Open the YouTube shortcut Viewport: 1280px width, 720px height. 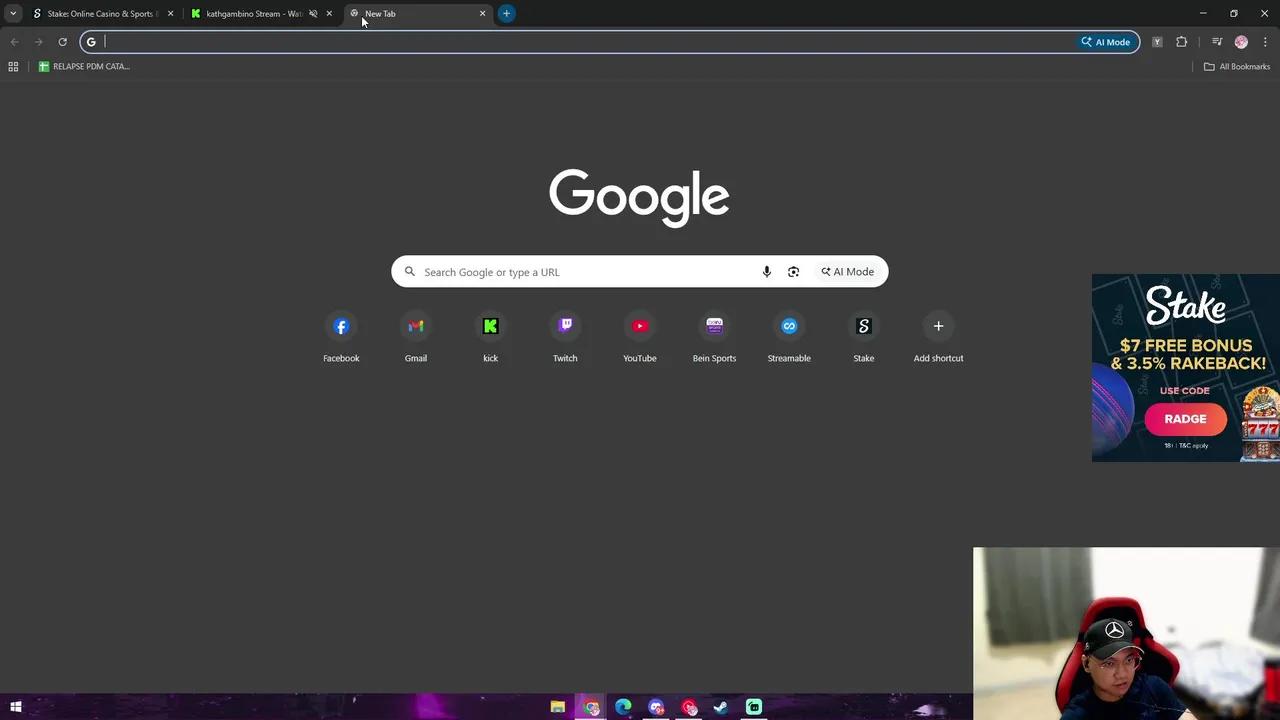click(640, 327)
